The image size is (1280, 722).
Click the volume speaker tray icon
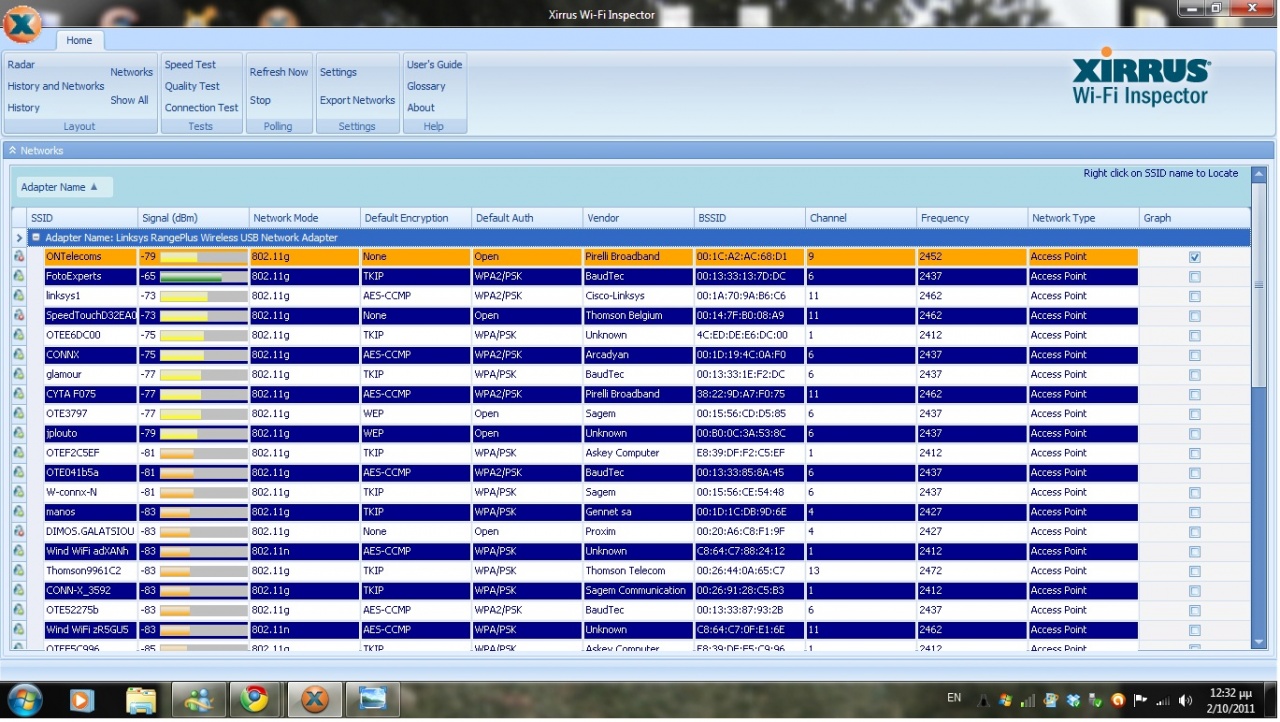pyautogui.click(x=1186, y=700)
